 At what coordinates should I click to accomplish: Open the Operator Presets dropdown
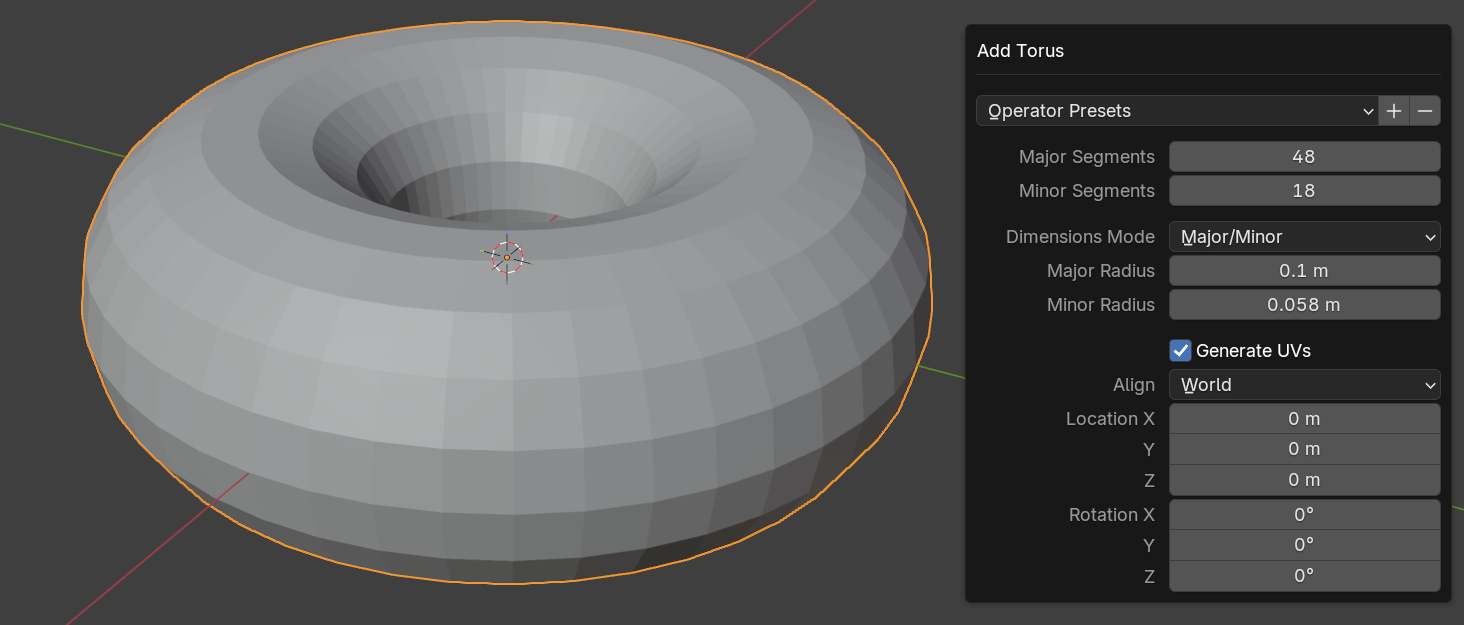1177,111
